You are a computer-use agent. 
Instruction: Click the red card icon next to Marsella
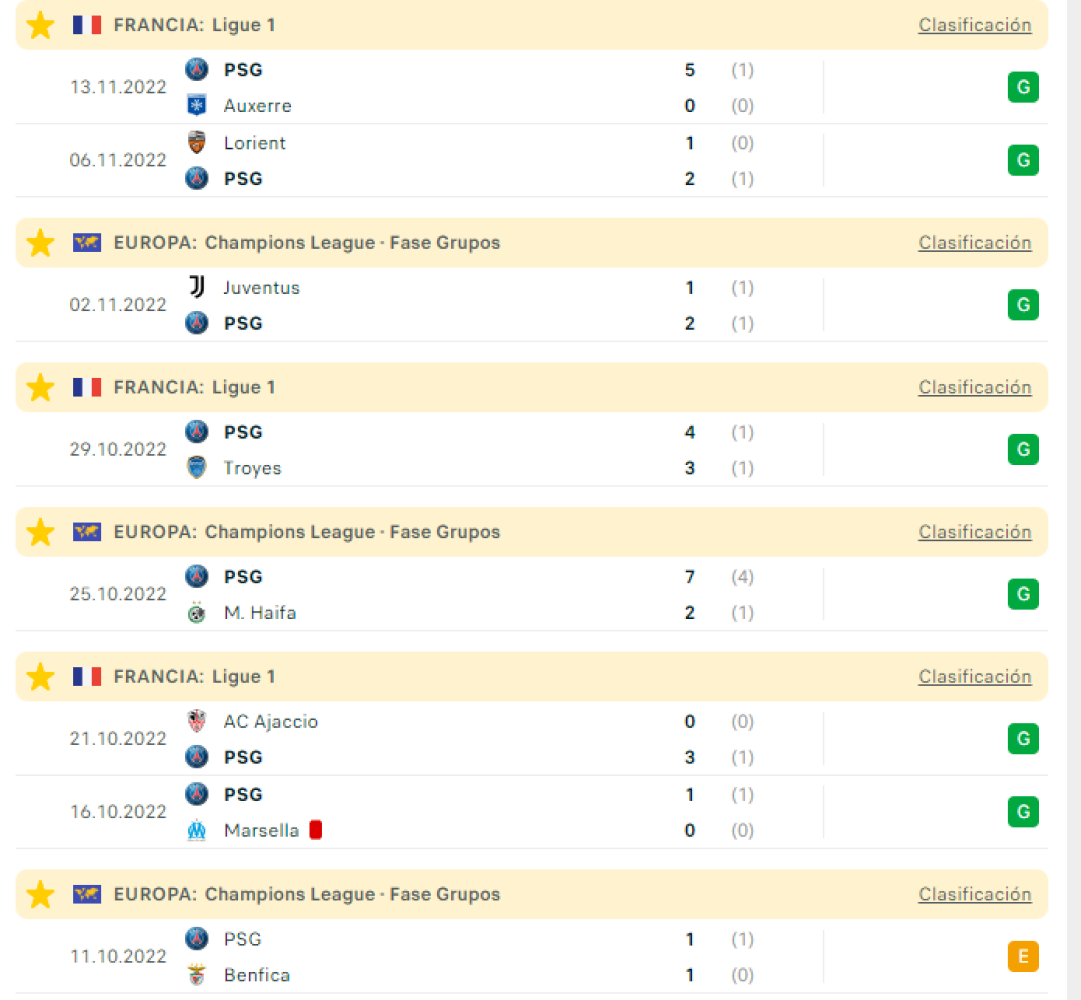[x=316, y=830]
